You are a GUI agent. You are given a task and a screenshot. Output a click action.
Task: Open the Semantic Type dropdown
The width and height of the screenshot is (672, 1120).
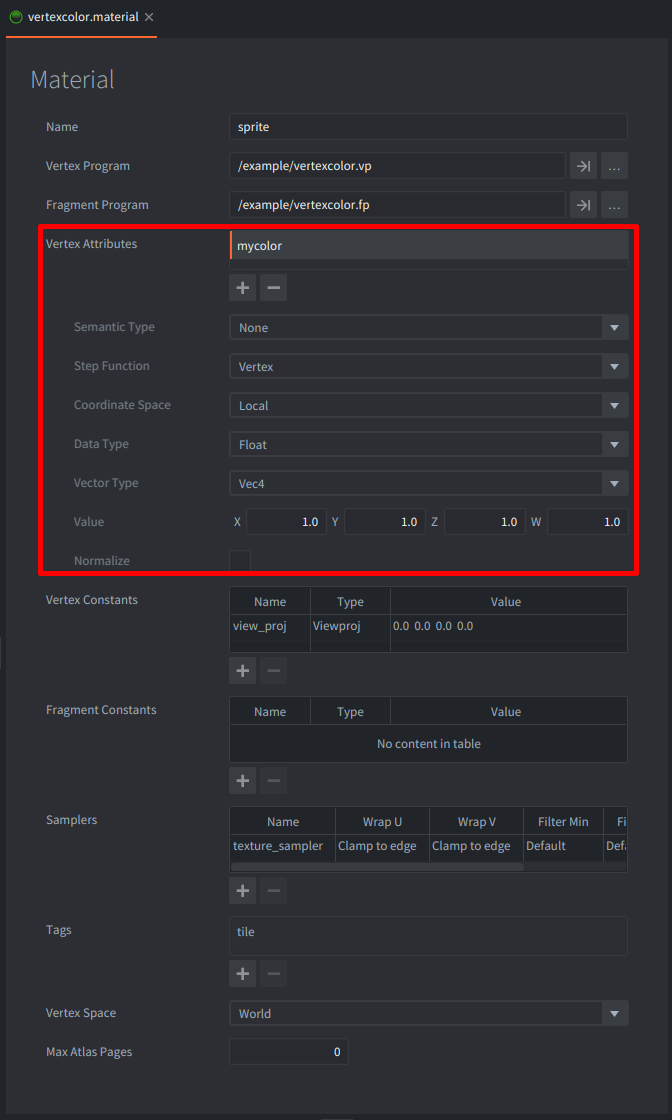[x=428, y=328]
